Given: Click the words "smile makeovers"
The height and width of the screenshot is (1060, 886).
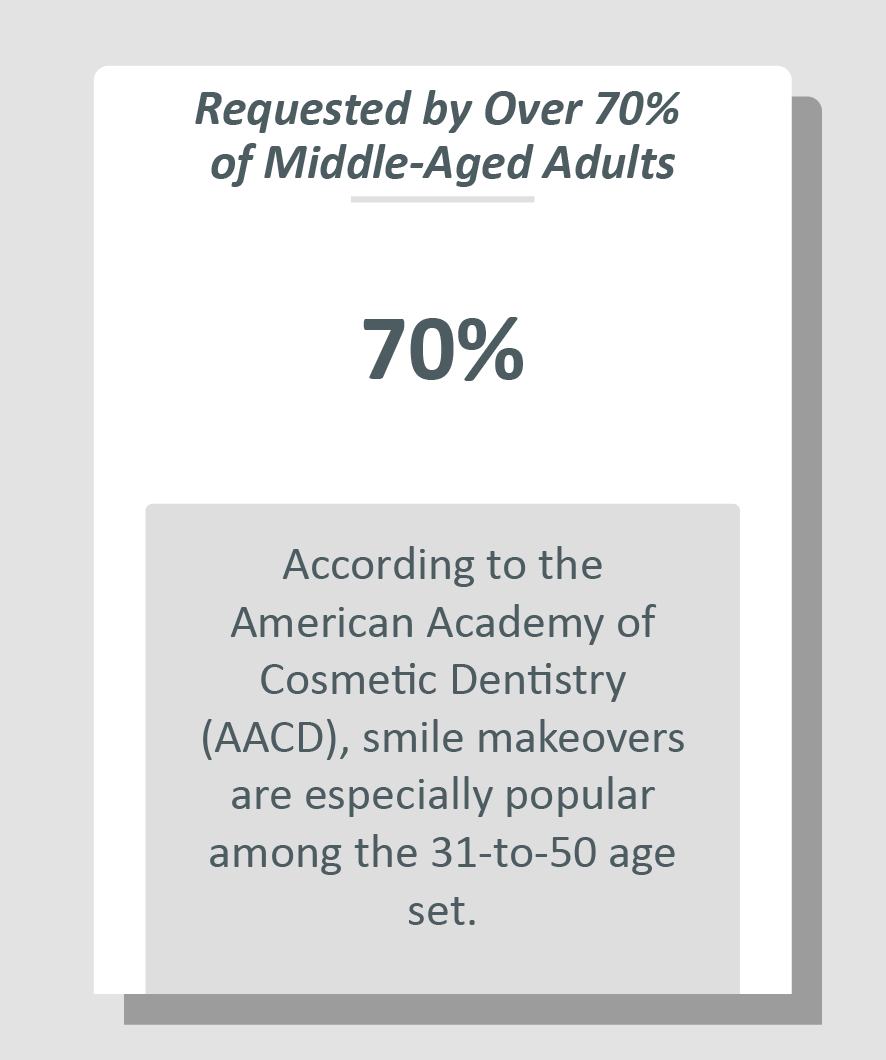Looking at the screenshot, I should pyautogui.click(x=524, y=739).
